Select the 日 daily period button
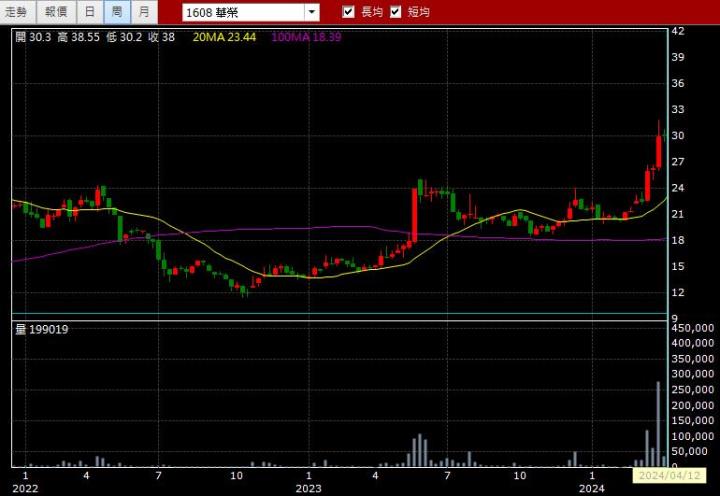The width and height of the screenshot is (720, 496). click(x=90, y=12)
